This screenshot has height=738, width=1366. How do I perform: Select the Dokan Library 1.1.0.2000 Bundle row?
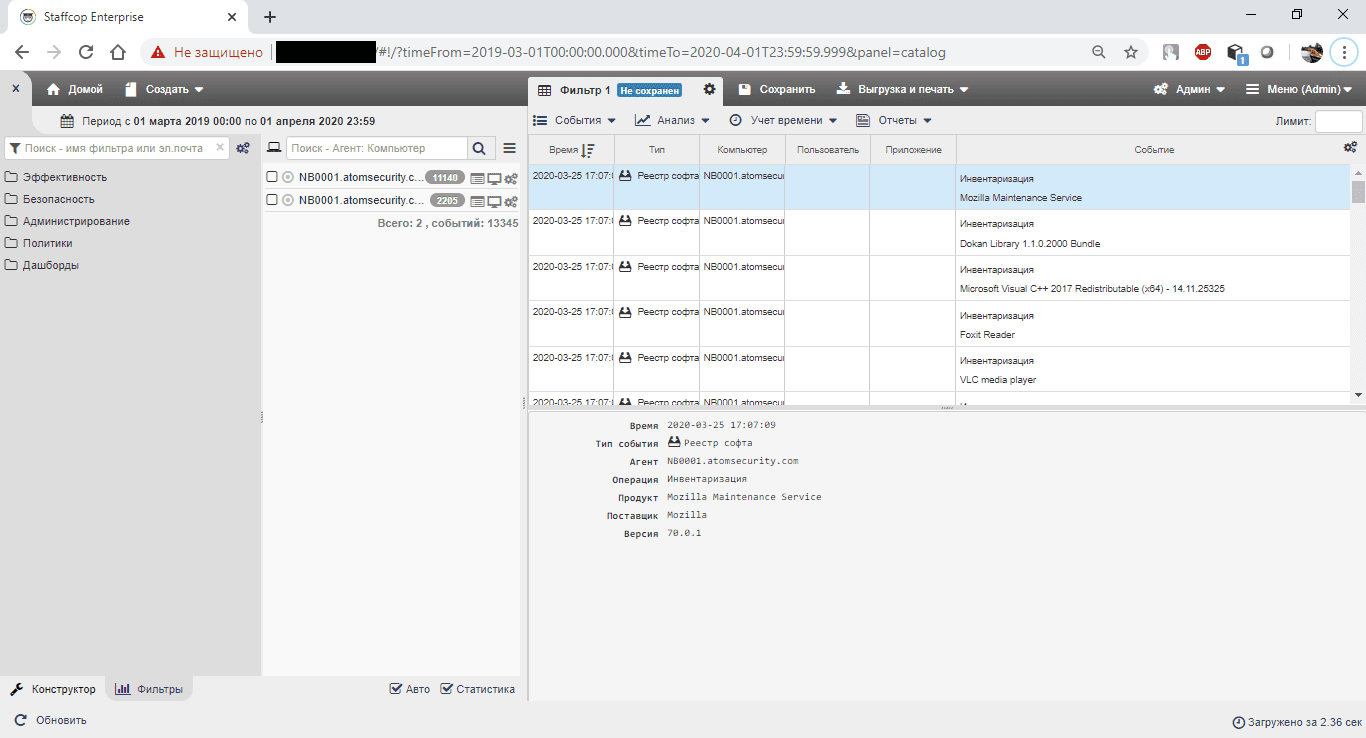pos(940,233)
